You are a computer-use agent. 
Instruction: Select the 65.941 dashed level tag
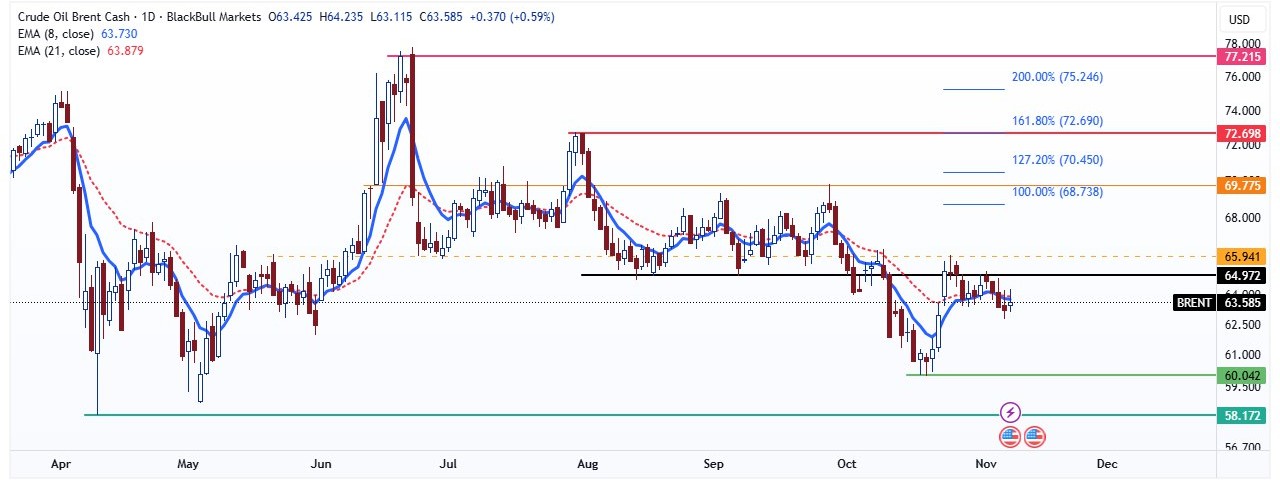click(x=1241, y=256)
